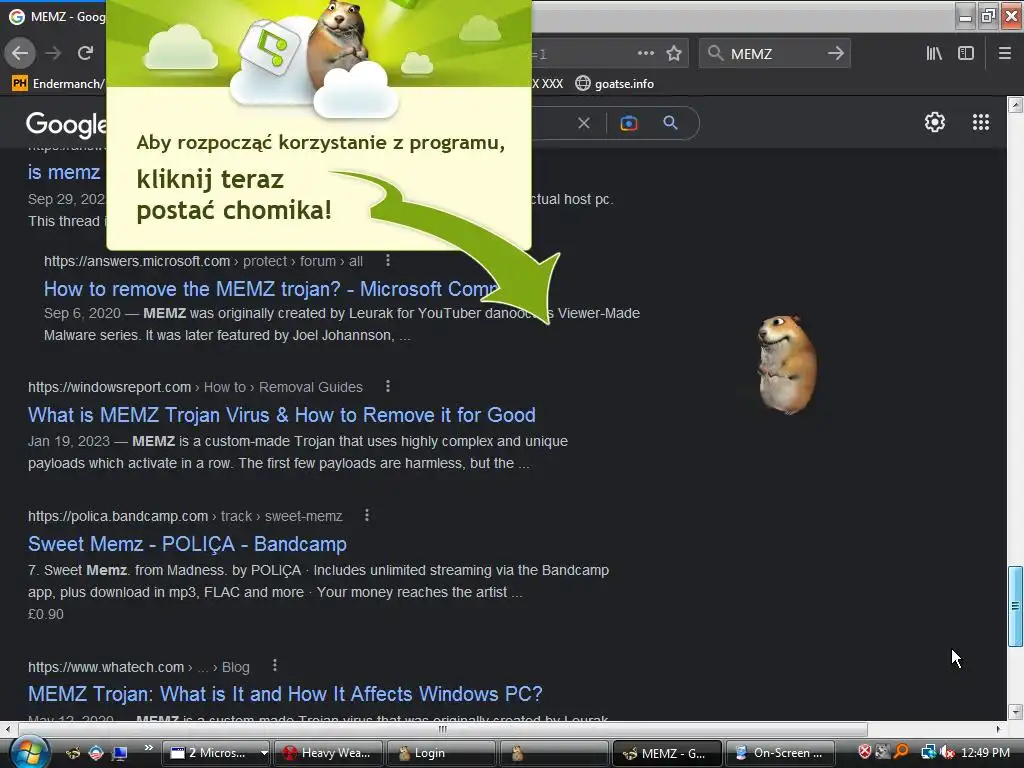This screenshot has height=768, width=1024.
Task: Toggle the sidebar view icon
Action: 966,53
